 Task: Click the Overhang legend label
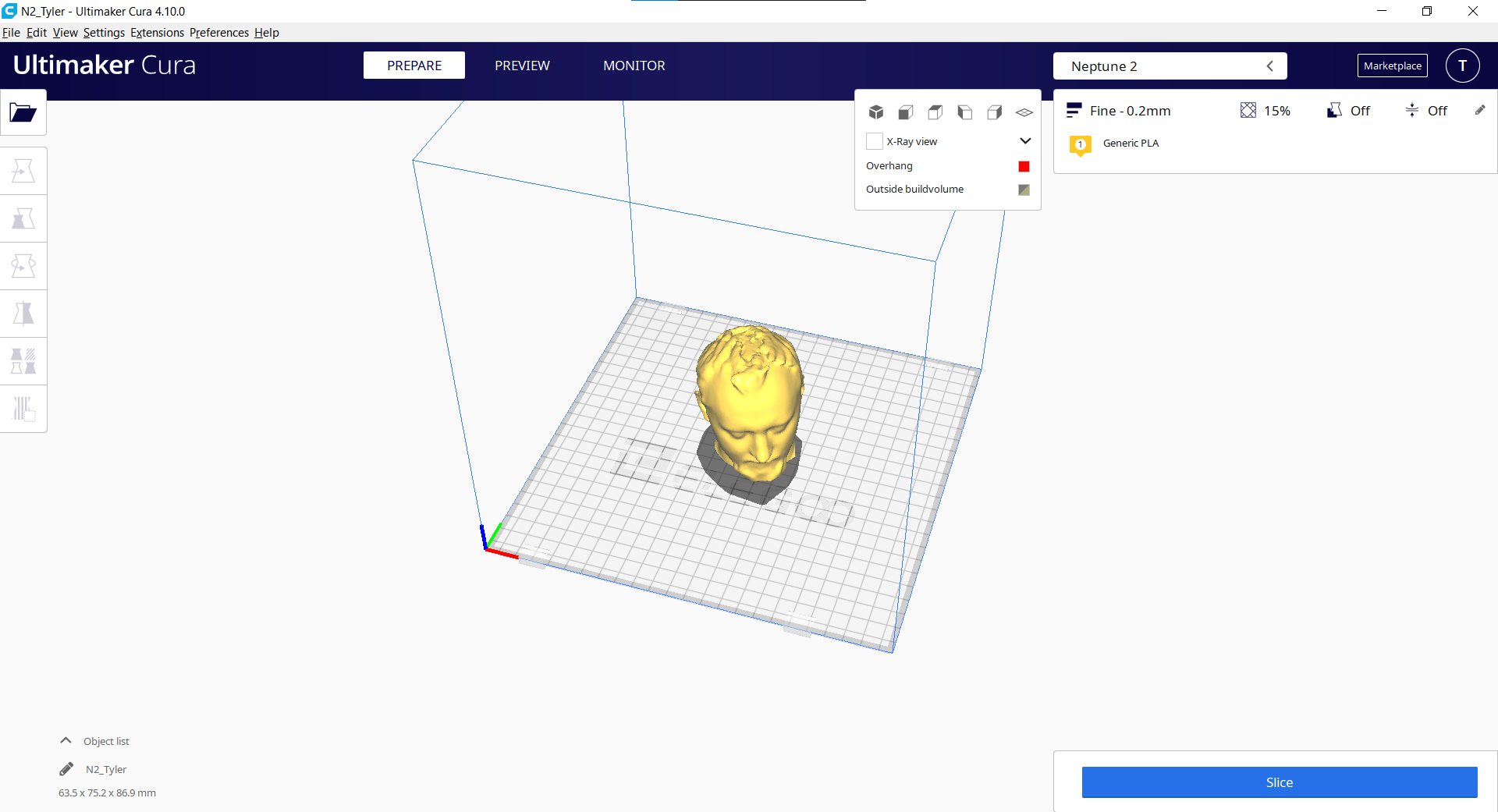click(889, 166)
